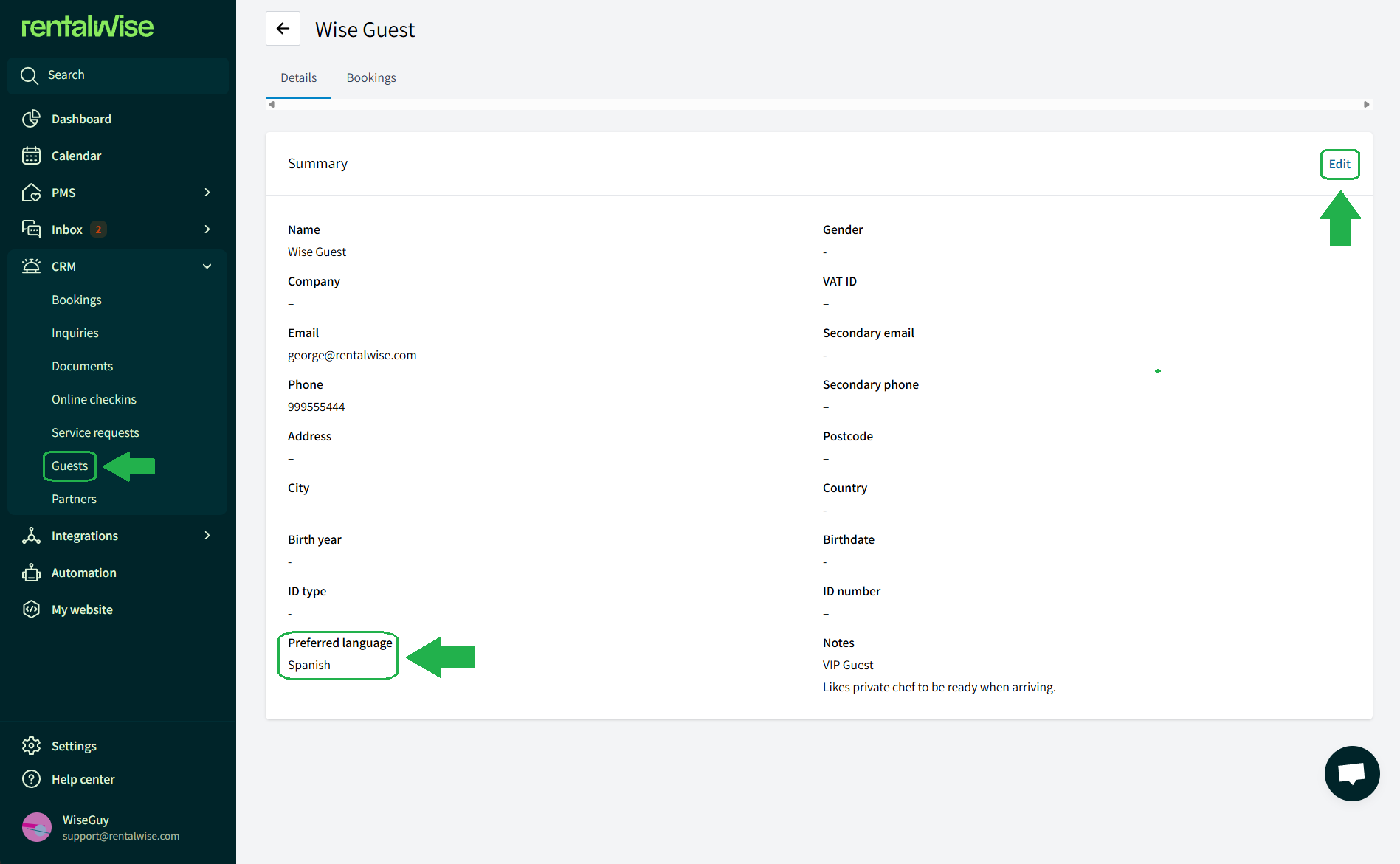Expand the Integrations submenu chevron
Screen dimensions: 1400x864
tap(207, 536)
